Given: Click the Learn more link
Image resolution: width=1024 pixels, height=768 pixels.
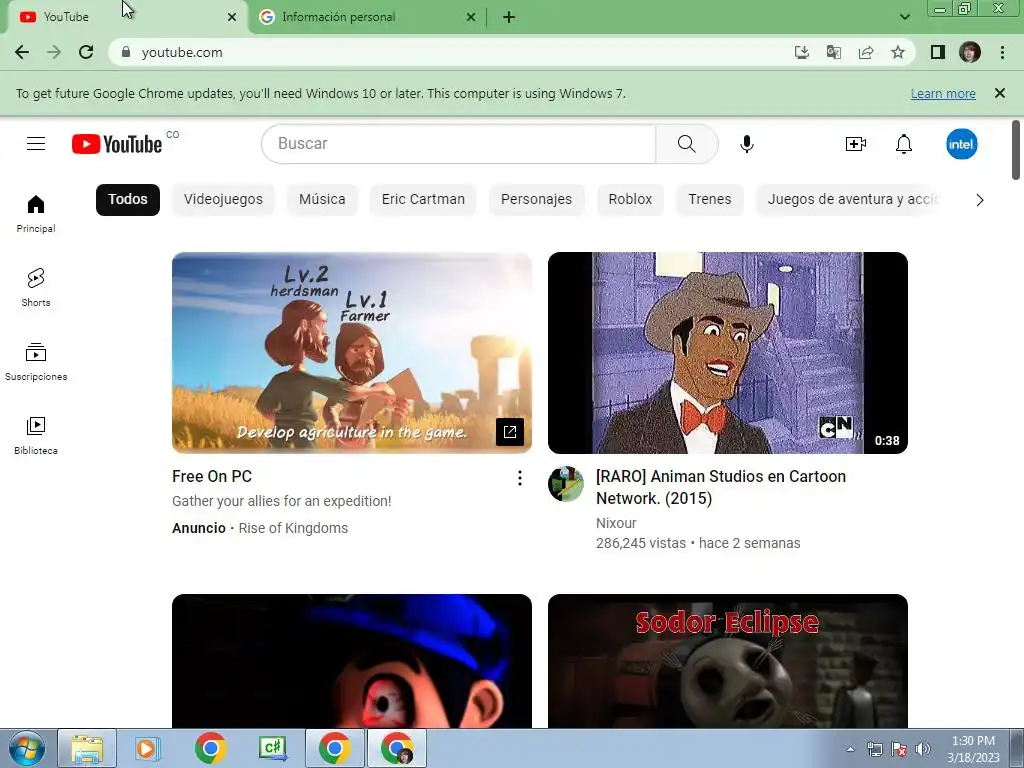Looking at the screenshot, I should (943, 93).
